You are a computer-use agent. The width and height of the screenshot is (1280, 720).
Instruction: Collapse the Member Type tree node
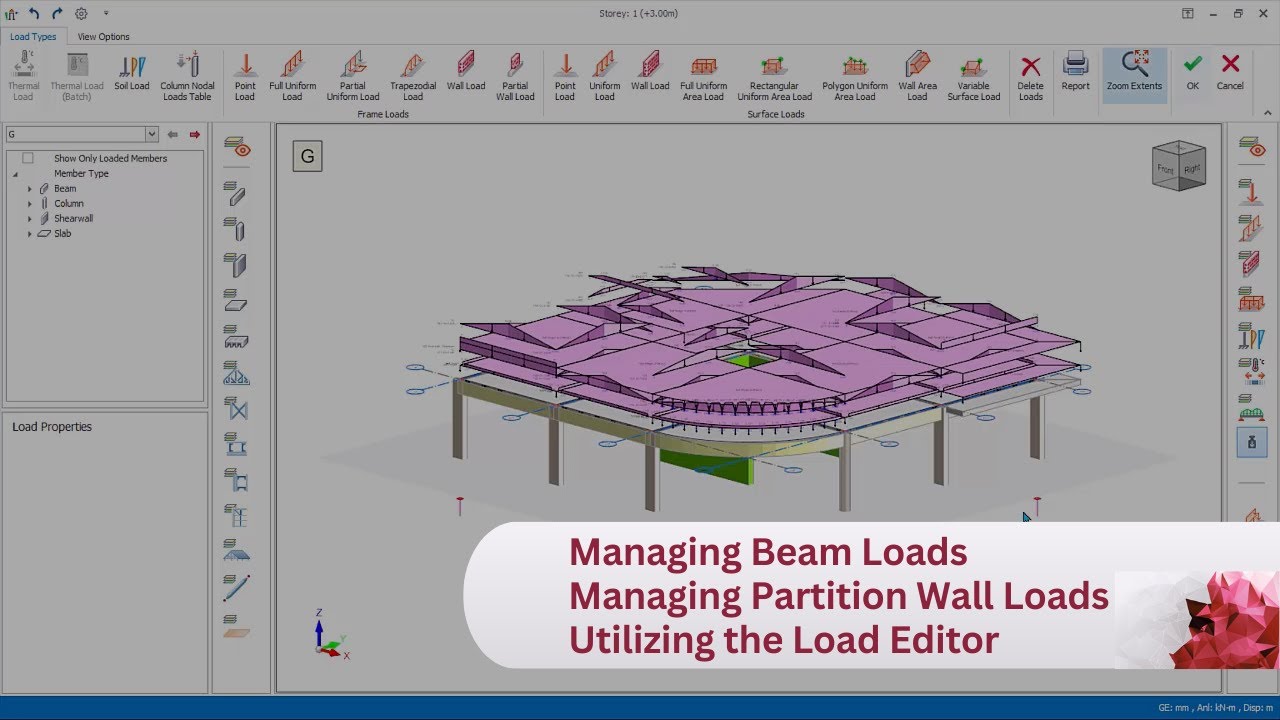tap(16, 174)
